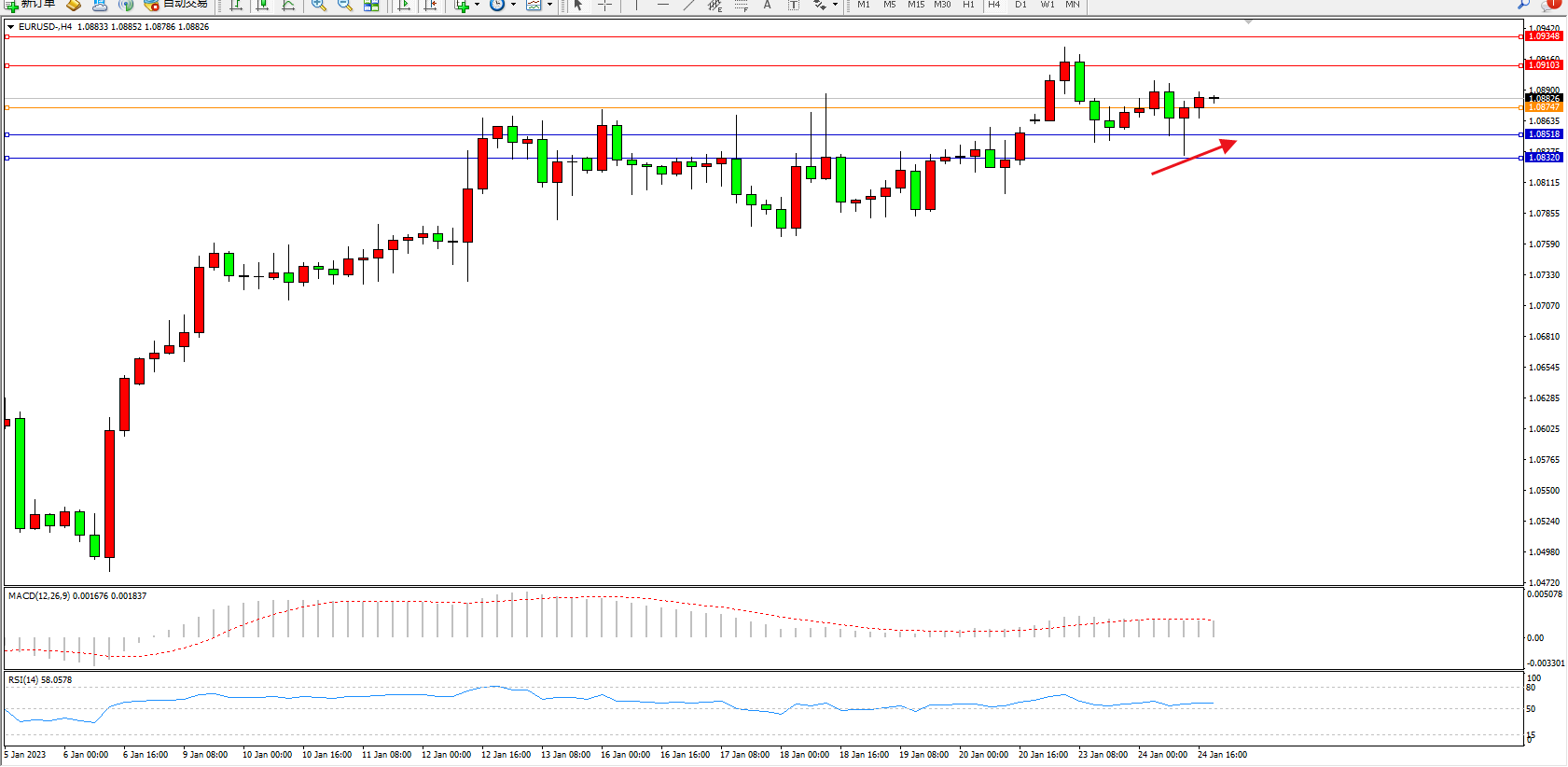This screenshot has height=767, width=1568.
Task: Click the New Order button
Action: point(30,5)
